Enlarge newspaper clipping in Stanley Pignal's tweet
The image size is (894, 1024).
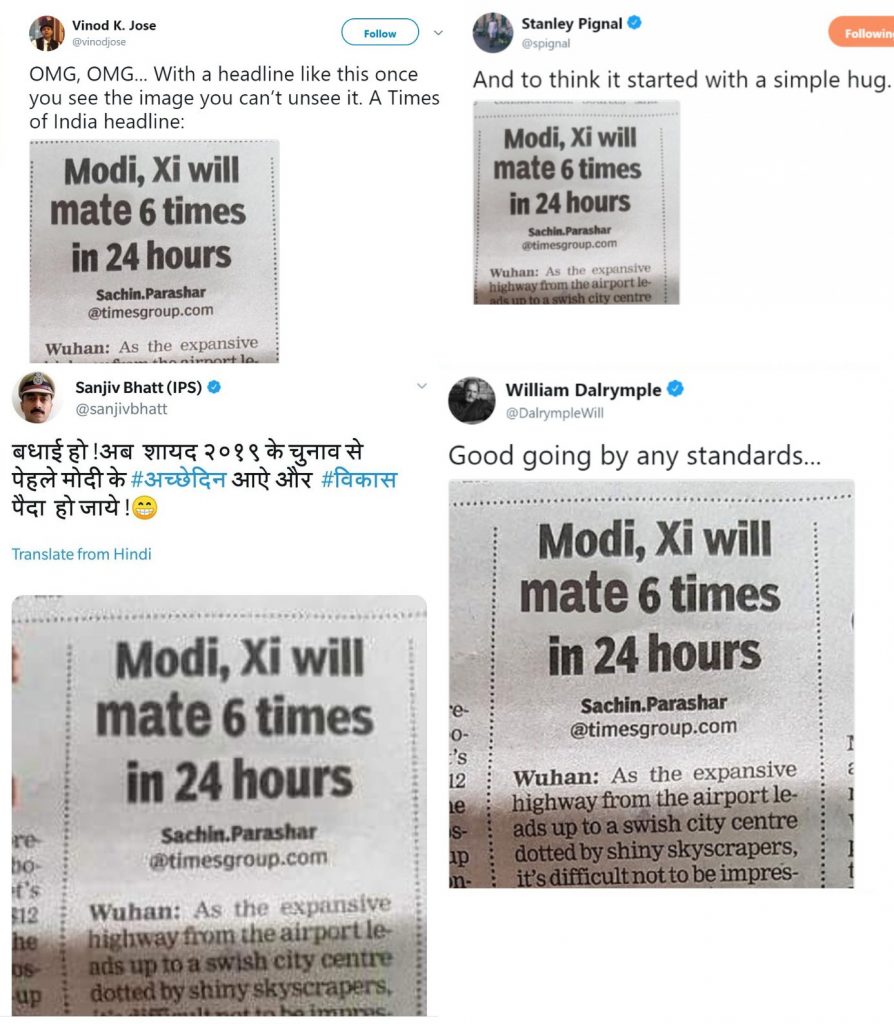[x=577, y=202]
